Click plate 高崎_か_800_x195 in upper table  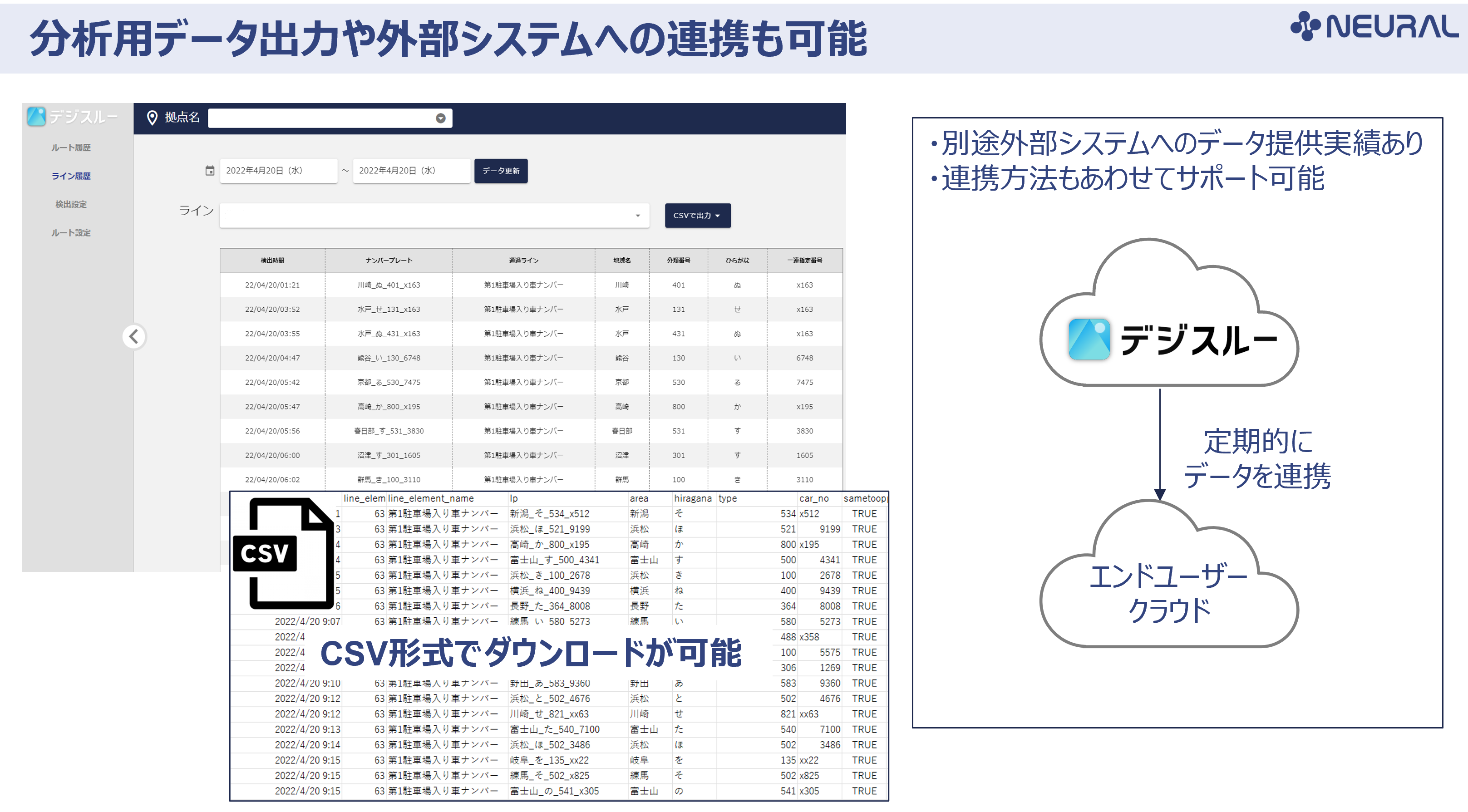click(x=389, y=407)
